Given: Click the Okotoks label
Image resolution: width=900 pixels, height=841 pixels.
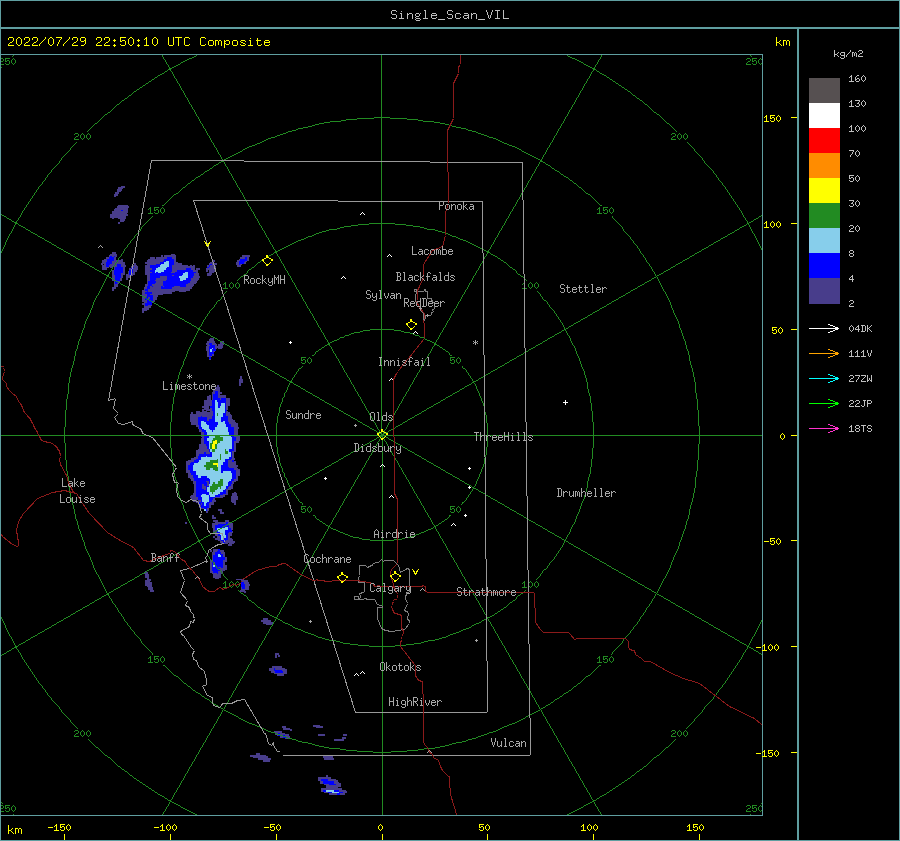Looking at the screenshot, I should coord(400,668).
